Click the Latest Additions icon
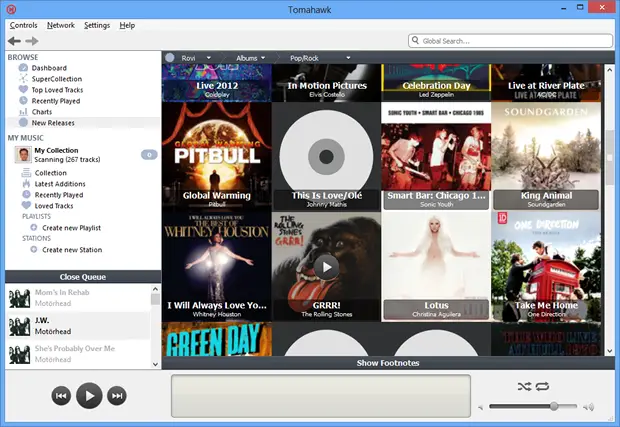 (26, 184)
